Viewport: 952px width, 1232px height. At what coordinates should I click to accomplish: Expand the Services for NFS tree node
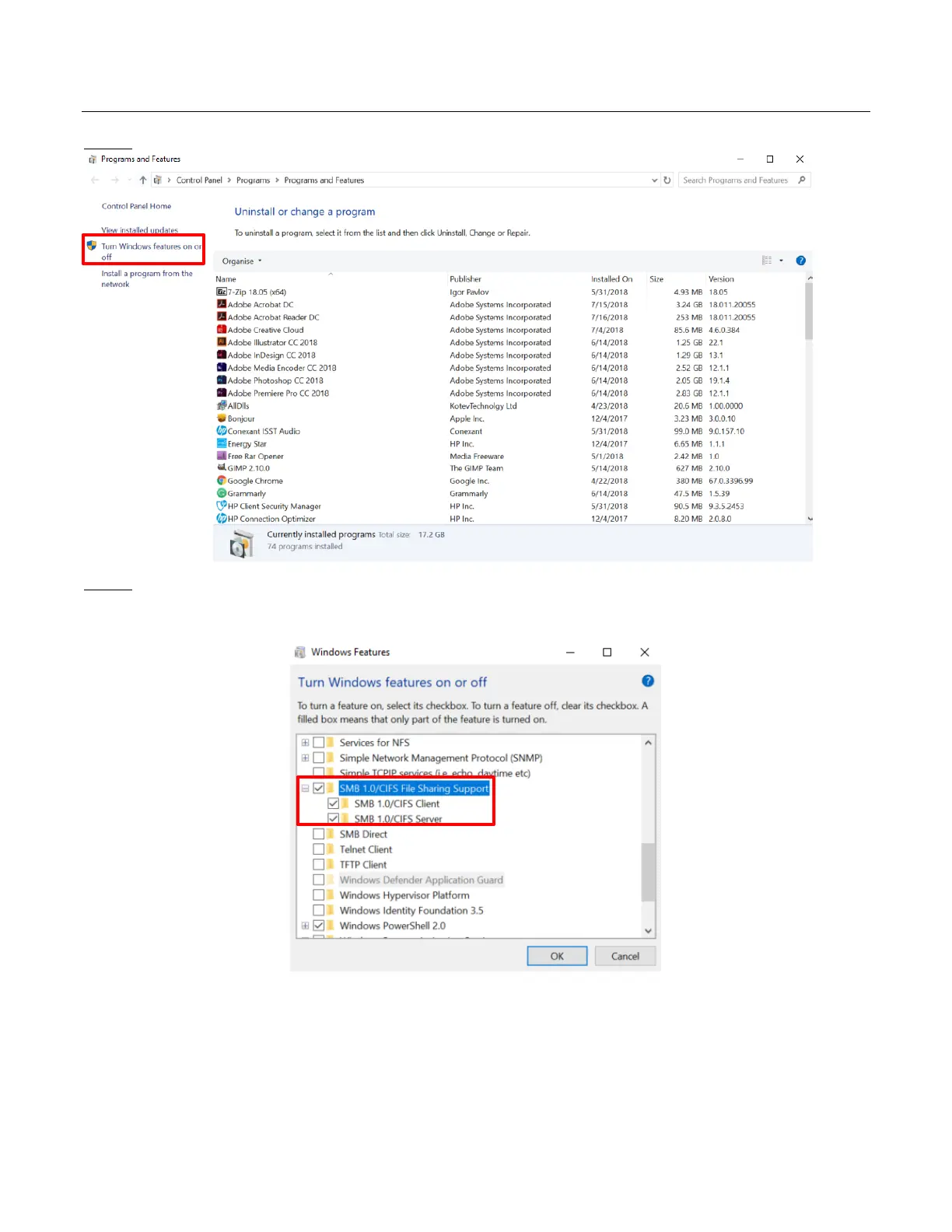(x=305, y=743)
